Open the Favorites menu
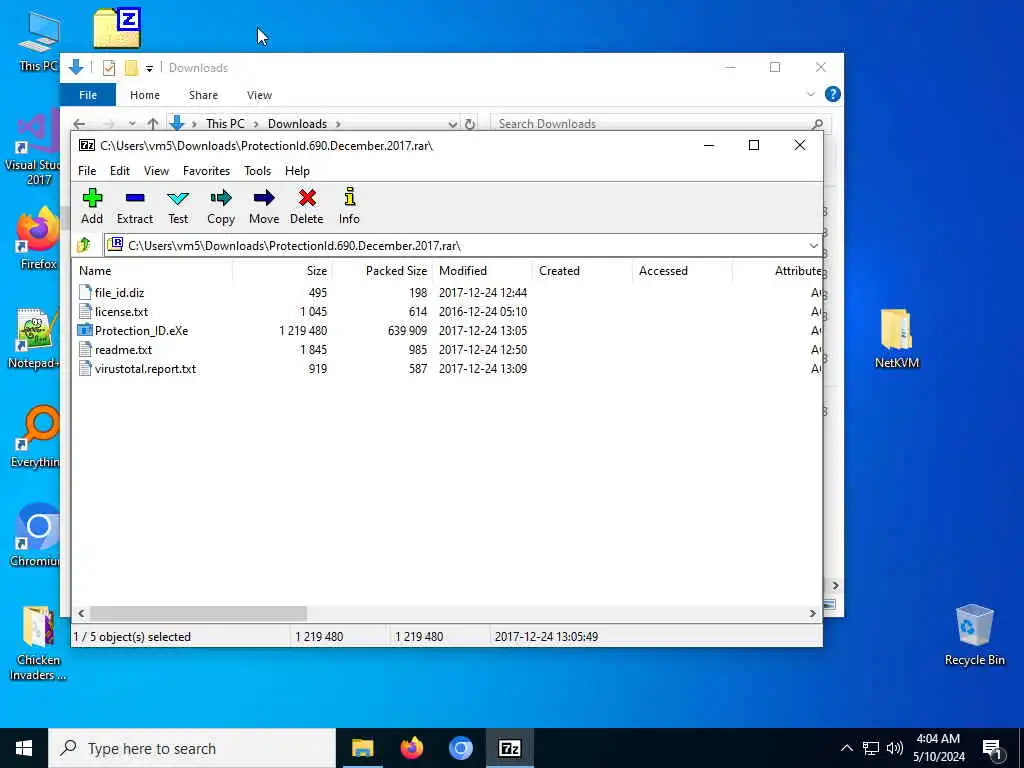 [206, 170]
